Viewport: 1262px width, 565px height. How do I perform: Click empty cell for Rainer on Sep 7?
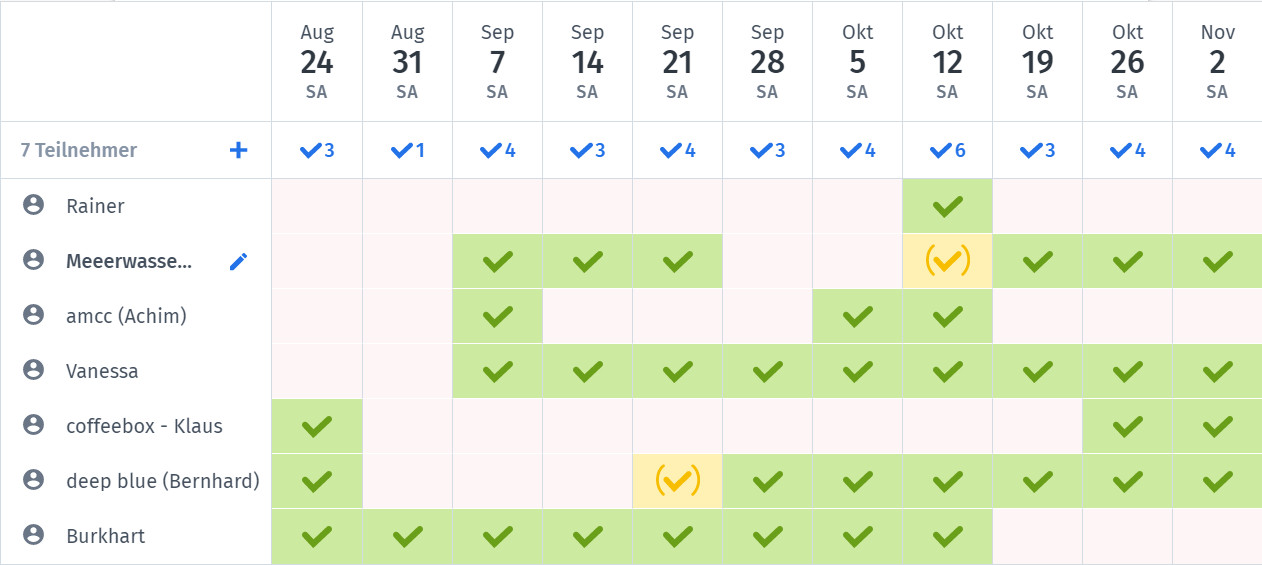(x=497, y=207)
